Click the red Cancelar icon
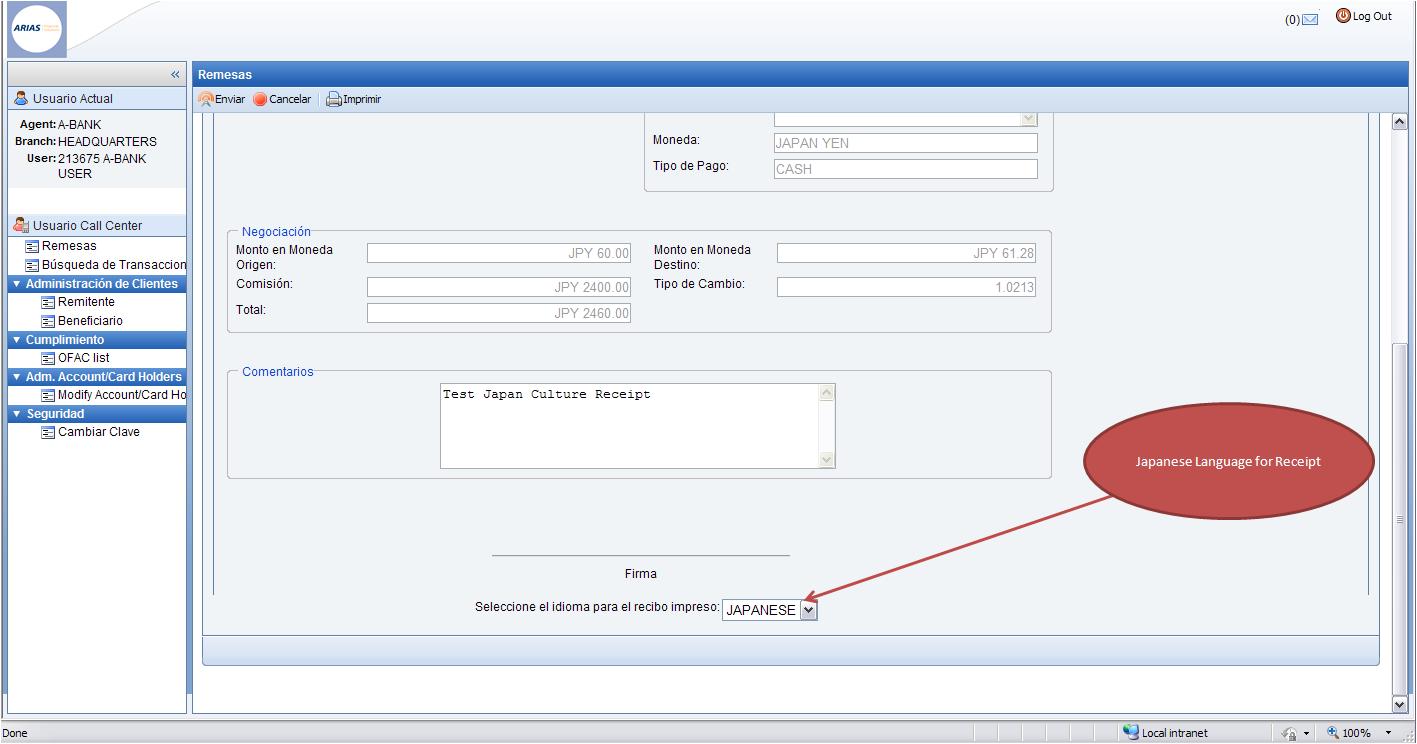Screen dimensions: 1417x744 coord(260,100)
